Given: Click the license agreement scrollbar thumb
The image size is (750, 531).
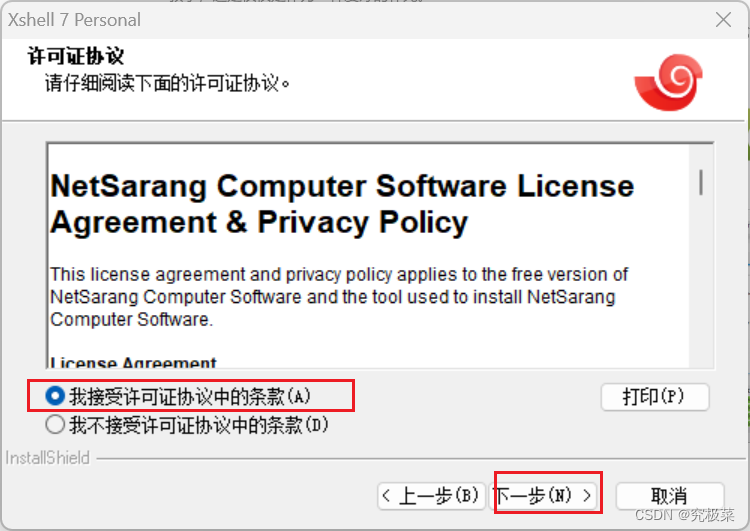Looking at the screenshot, I should pyautogui.click(x=701, y=182).
